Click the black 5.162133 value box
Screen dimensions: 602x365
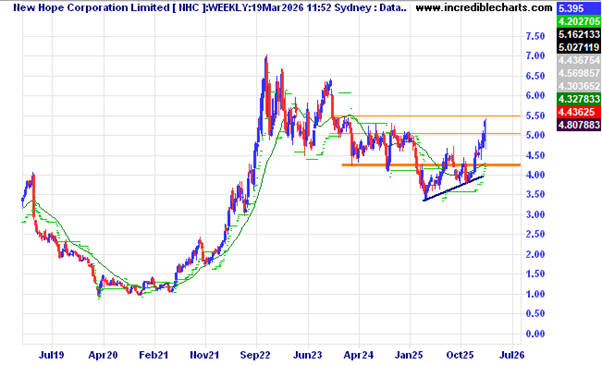(x=579, y=34)
